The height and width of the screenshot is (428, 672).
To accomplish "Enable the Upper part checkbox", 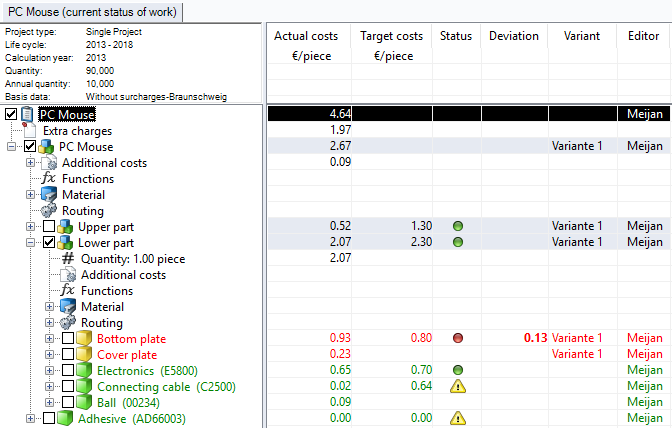I will [x=49, y=227].
